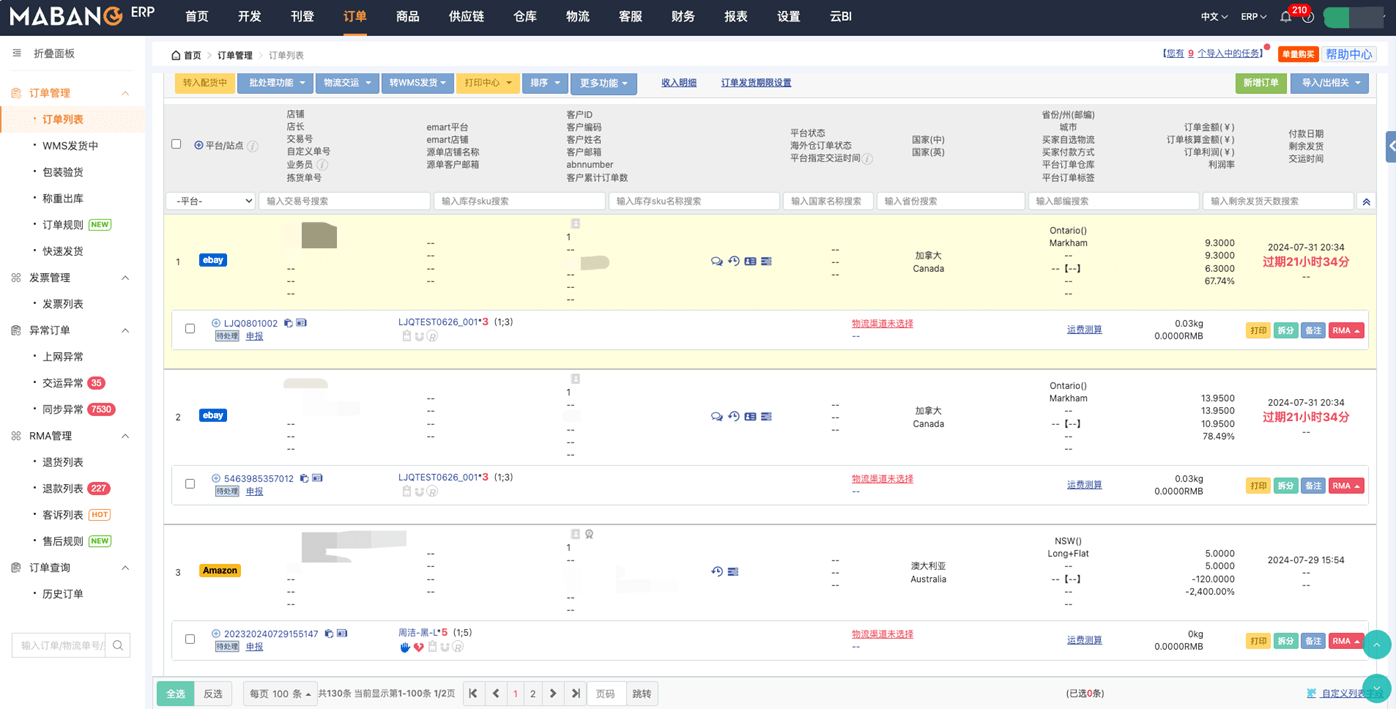Open the 订单发货期限设置 link
Screen dimensions: 1396x709
pos(756,83)
